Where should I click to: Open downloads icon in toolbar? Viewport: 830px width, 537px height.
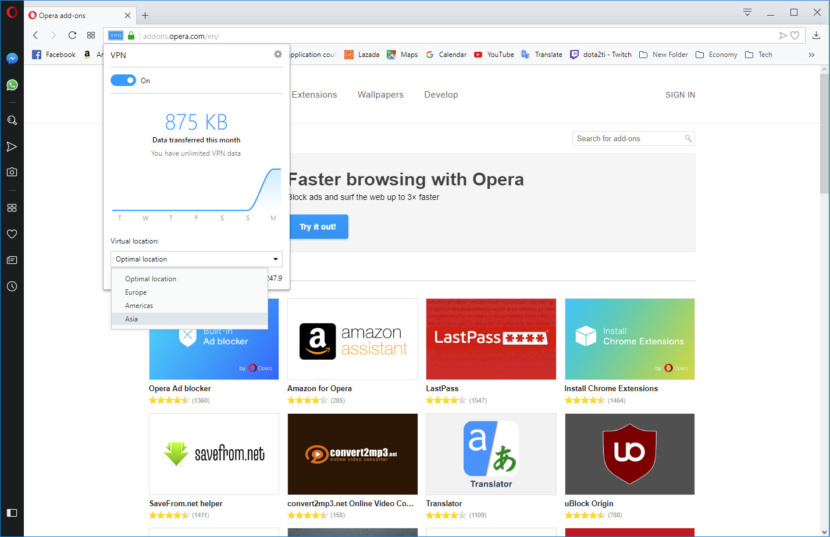click(816, 35)
